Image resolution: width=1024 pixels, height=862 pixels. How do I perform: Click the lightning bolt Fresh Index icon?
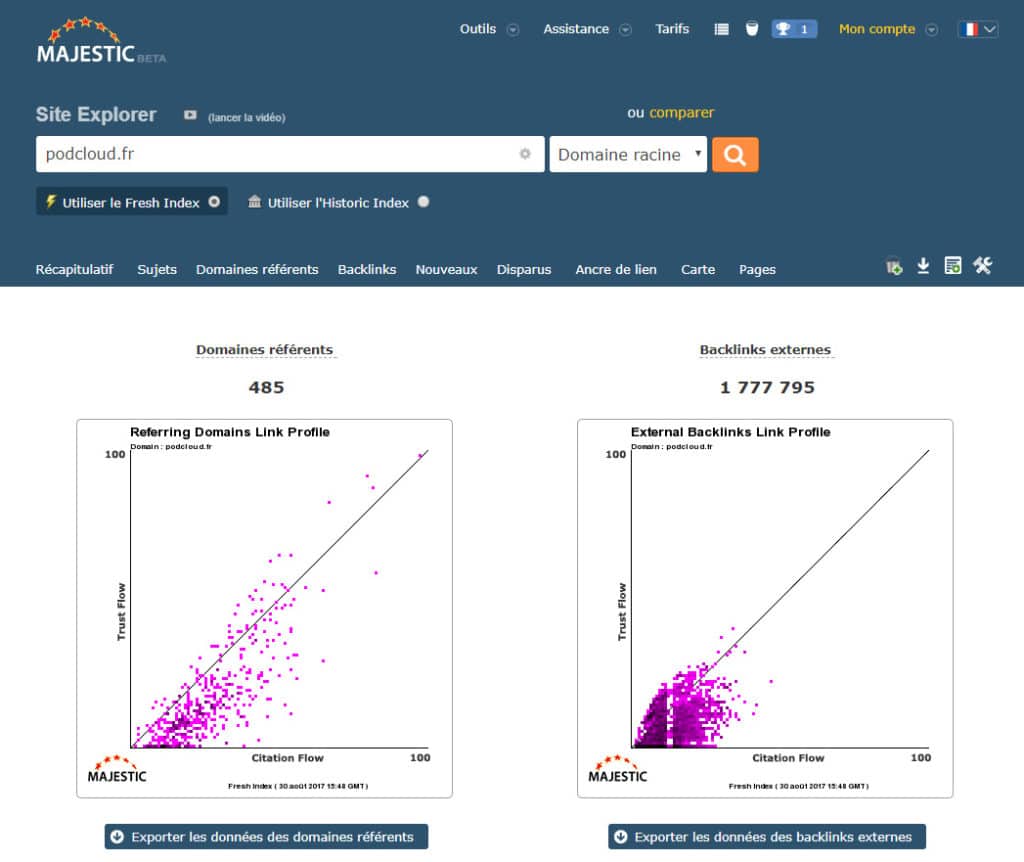click(50, 201)
